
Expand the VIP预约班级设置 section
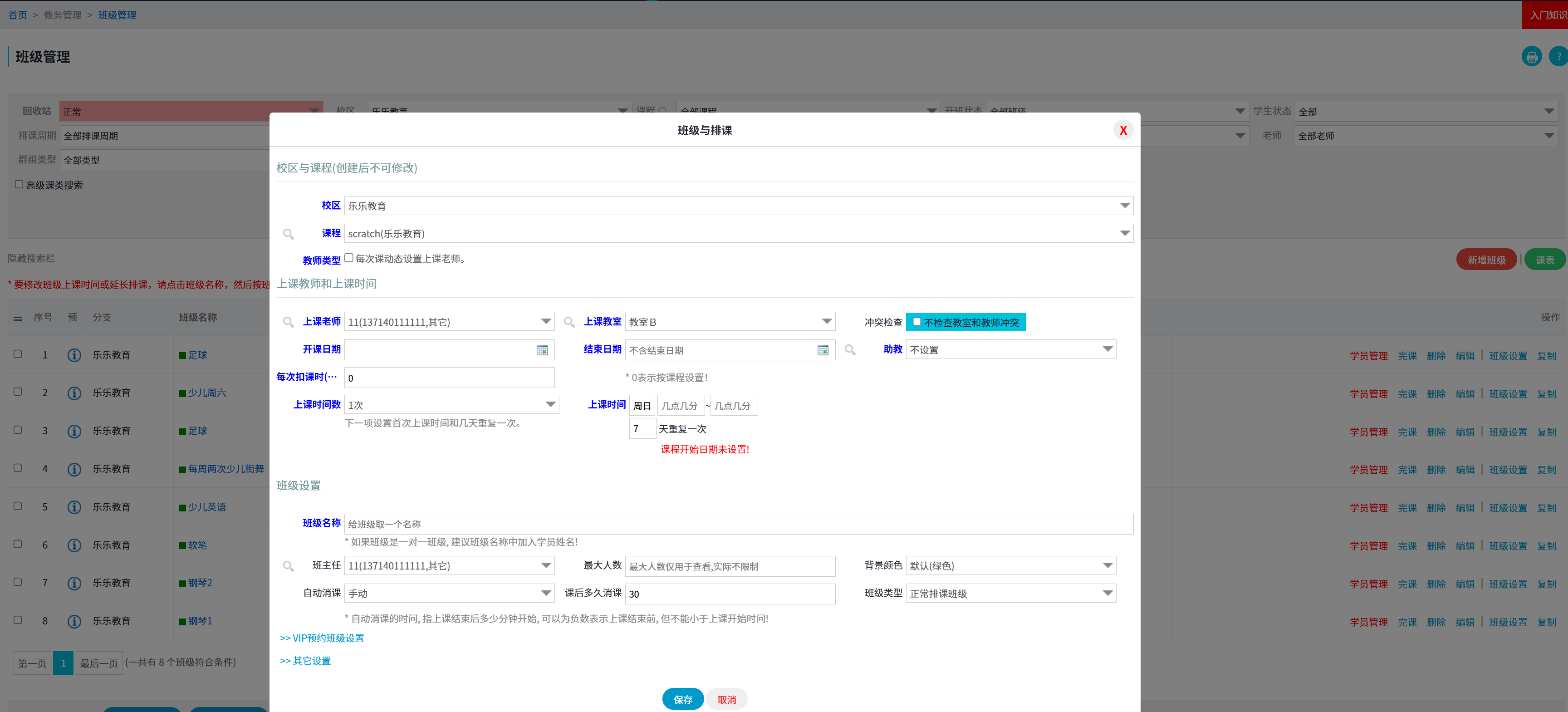click(x=322, y=638)
